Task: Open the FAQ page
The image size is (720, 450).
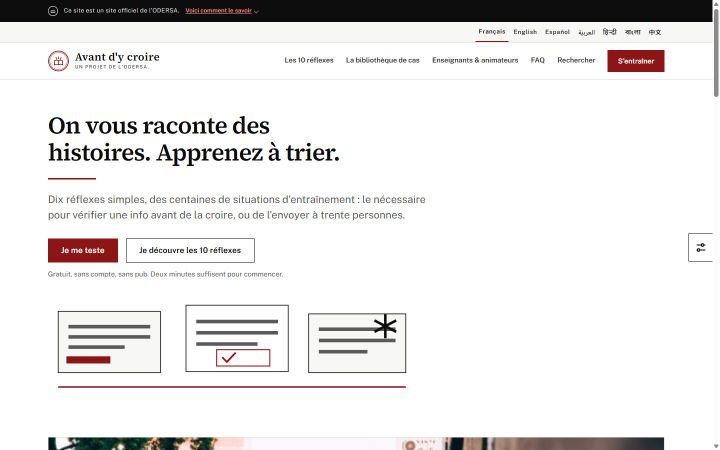Action: 537,60
